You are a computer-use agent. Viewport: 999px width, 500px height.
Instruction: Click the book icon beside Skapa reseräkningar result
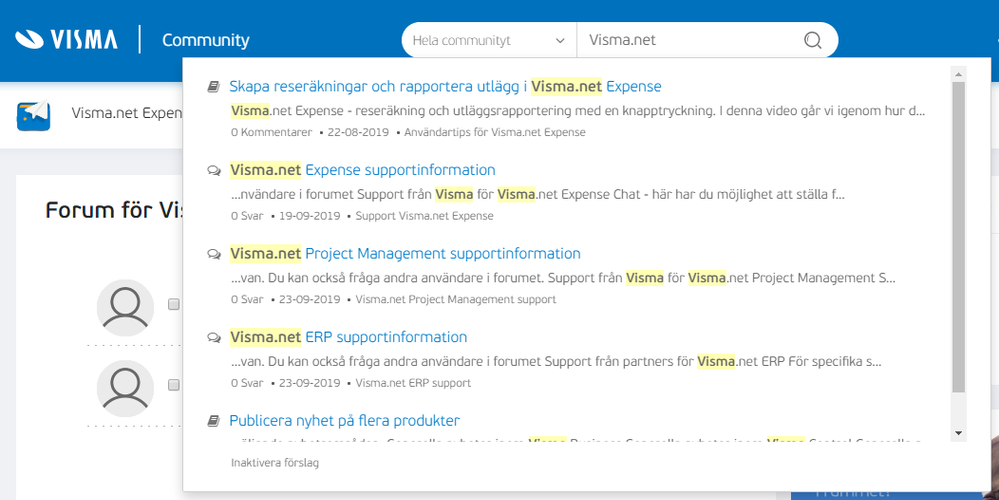[x=213, y=87]
